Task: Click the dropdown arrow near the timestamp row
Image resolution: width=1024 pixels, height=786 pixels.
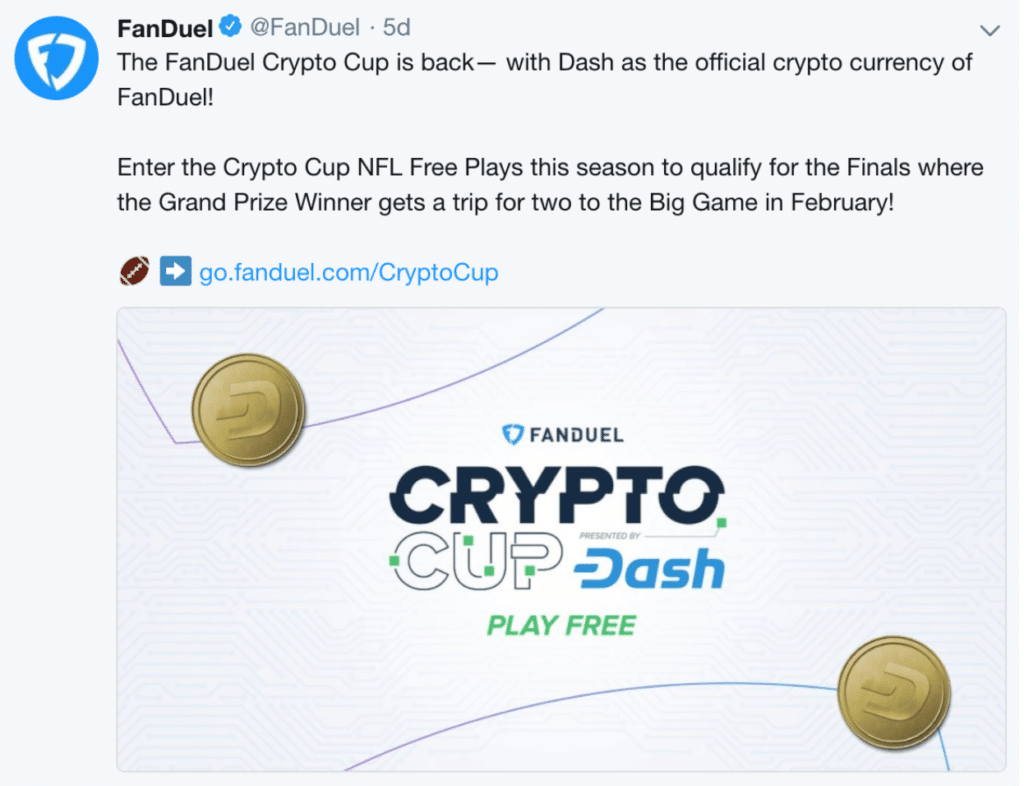Action: click(x=989, y=29)
